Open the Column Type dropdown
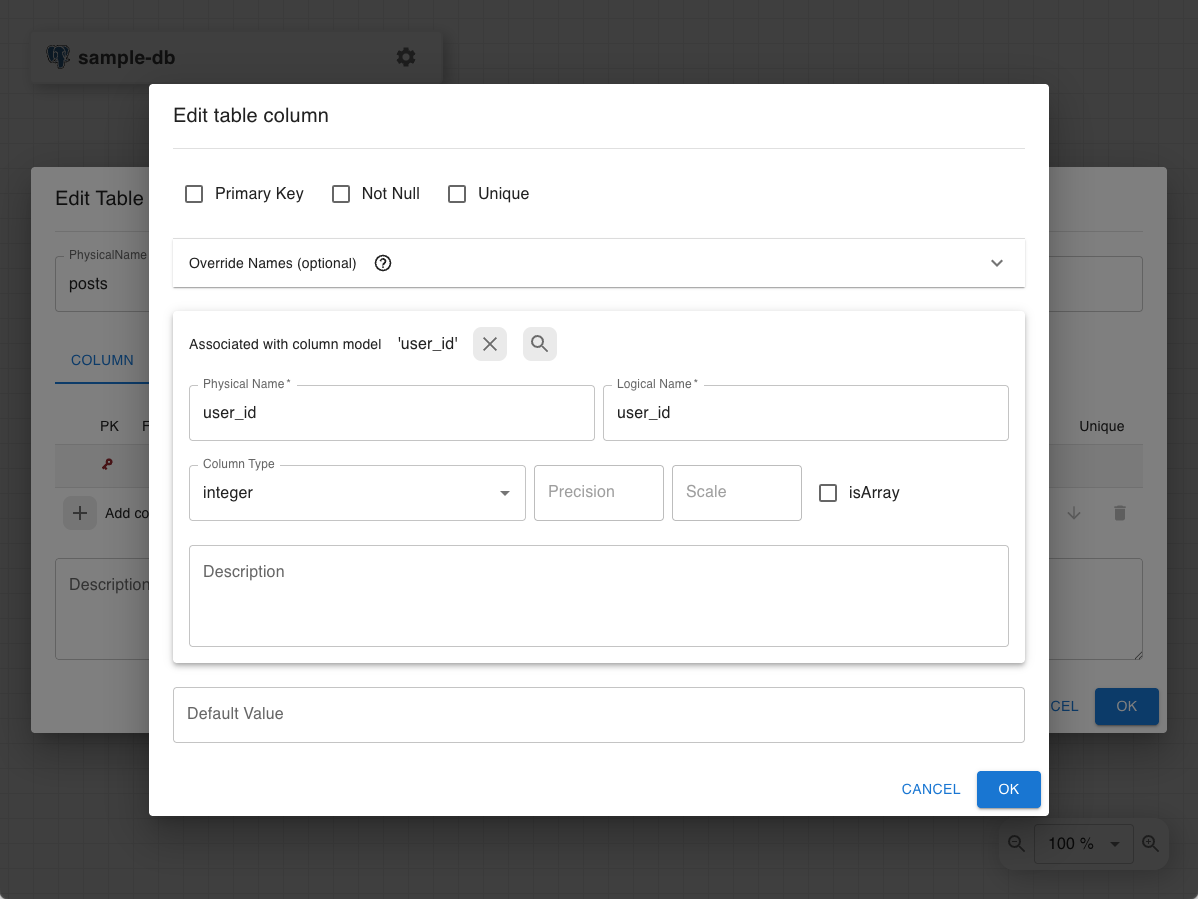 (357, 493)
